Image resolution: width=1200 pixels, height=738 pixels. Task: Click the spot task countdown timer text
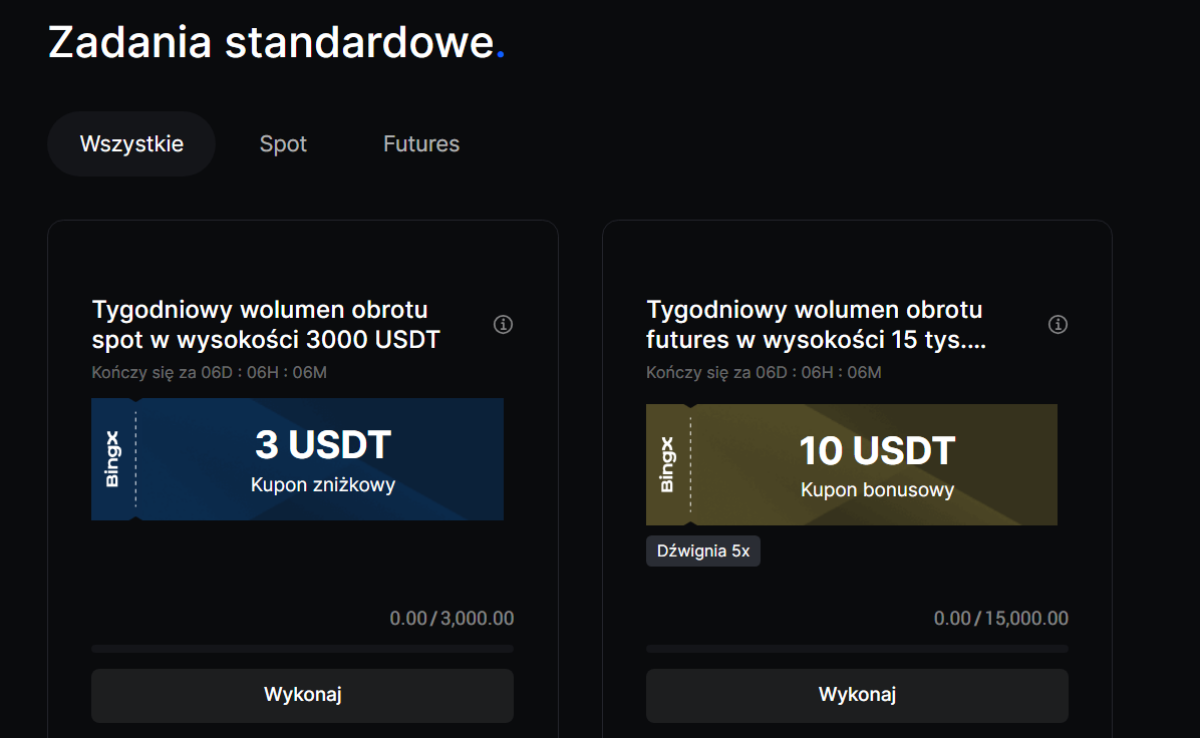[209, 373]
